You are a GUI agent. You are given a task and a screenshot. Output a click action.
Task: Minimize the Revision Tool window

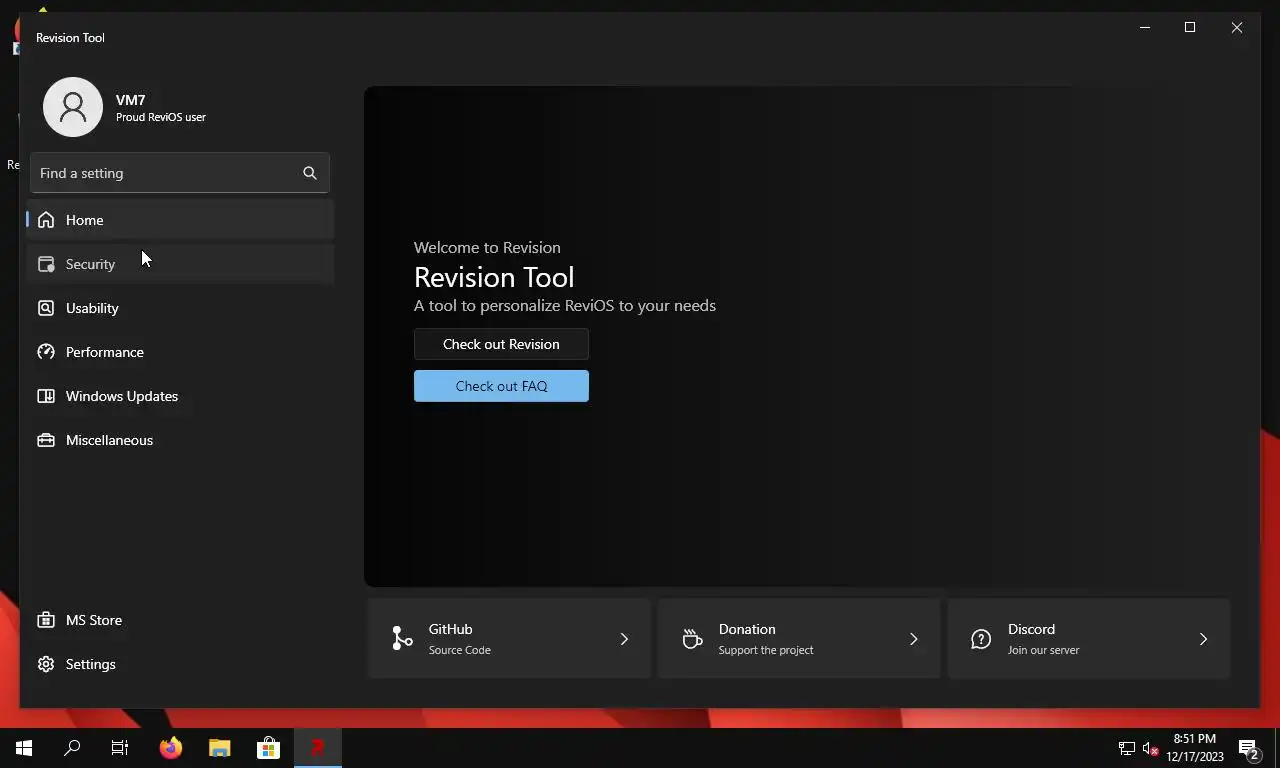point(1145,28)
